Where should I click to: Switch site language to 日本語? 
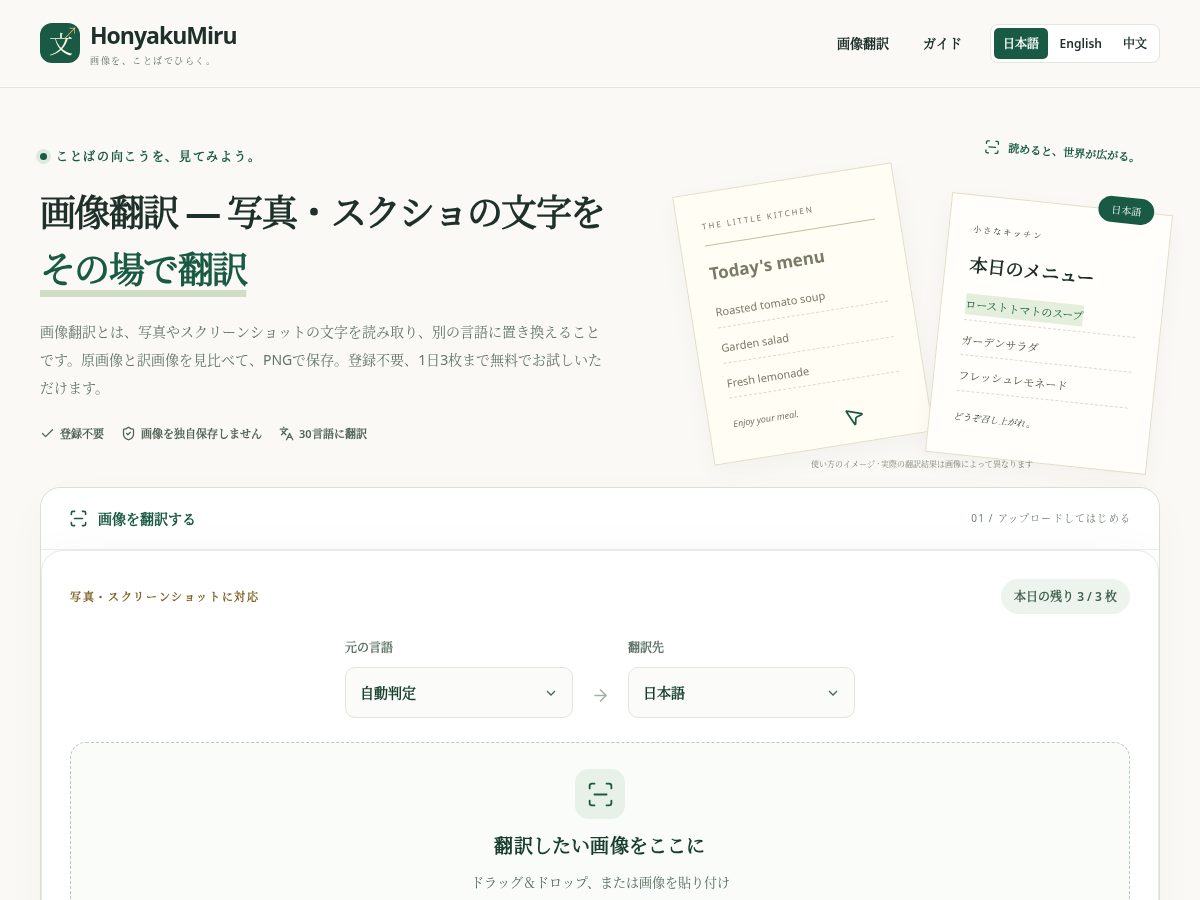(x=1021, y=44)
